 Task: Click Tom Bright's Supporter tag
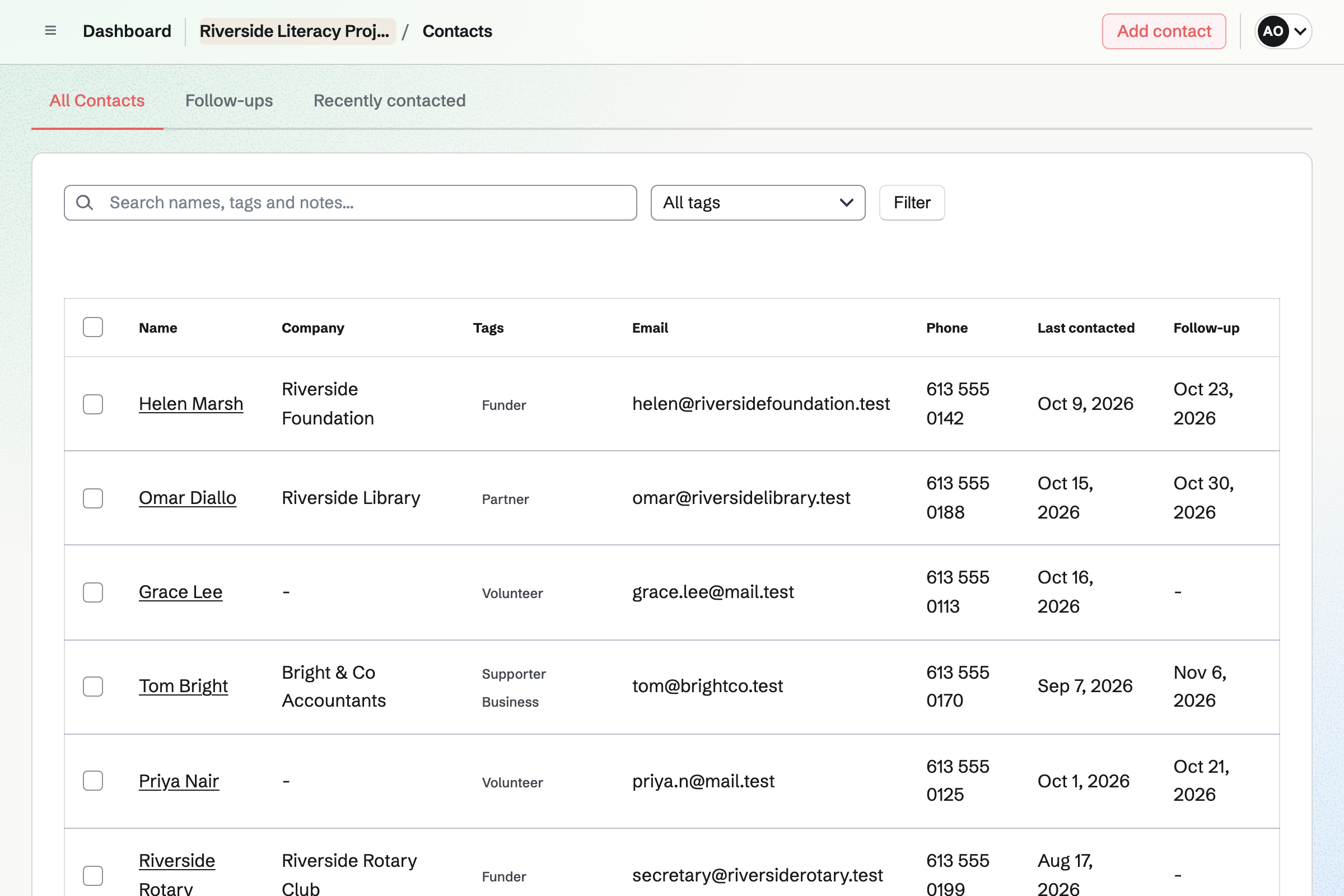pyautogui.click(x=514, y=674)
